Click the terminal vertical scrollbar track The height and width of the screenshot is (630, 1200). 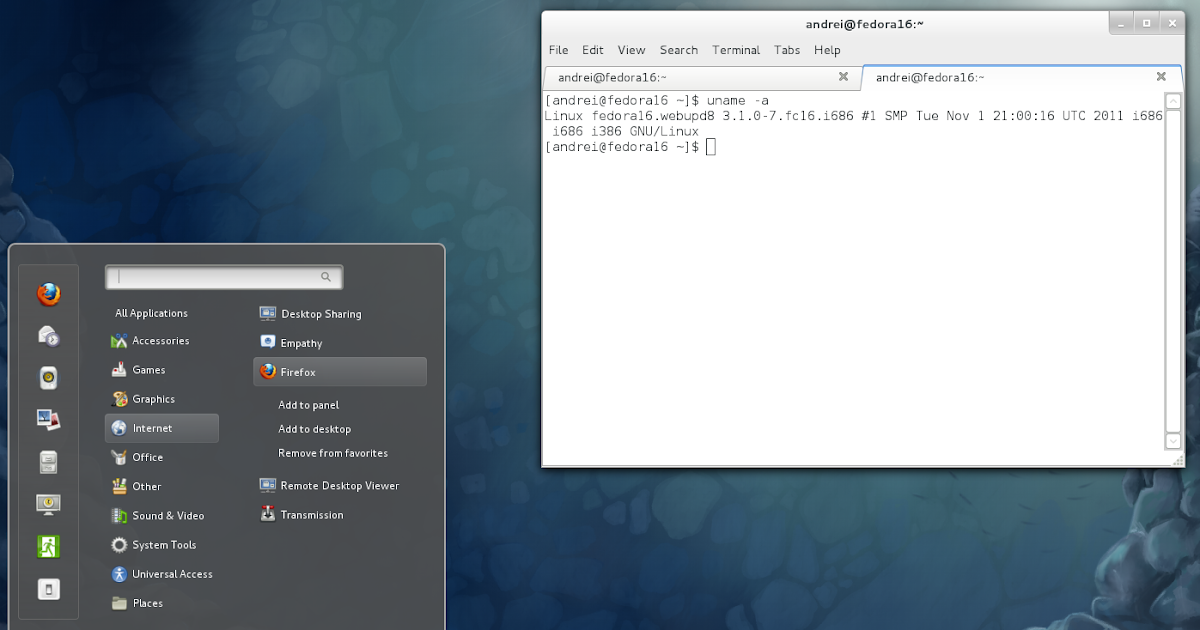pyautogui.click(x=1174, y=271)
